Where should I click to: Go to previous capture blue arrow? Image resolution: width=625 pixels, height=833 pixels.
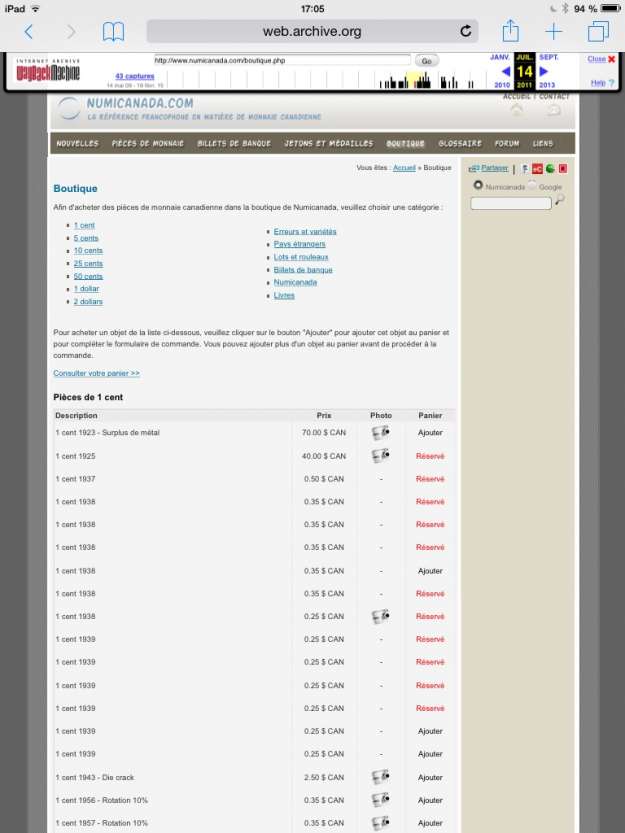(506, 71)
